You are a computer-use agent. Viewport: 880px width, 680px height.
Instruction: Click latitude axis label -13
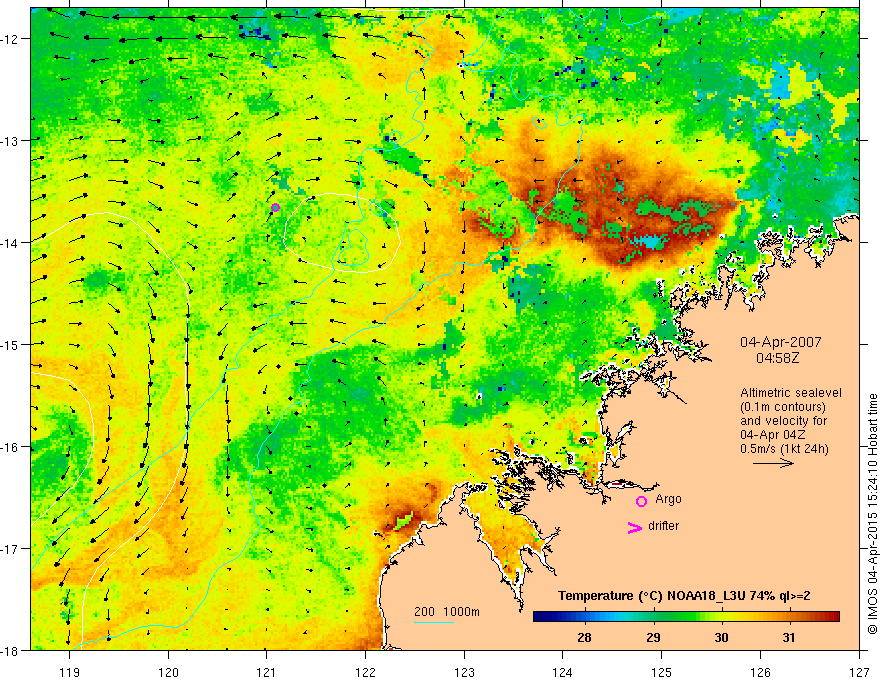click(10, 140)
